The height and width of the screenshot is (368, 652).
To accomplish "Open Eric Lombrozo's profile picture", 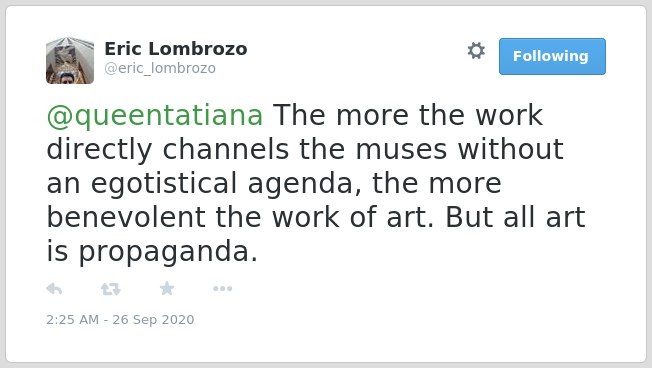I will click(70, 61).
